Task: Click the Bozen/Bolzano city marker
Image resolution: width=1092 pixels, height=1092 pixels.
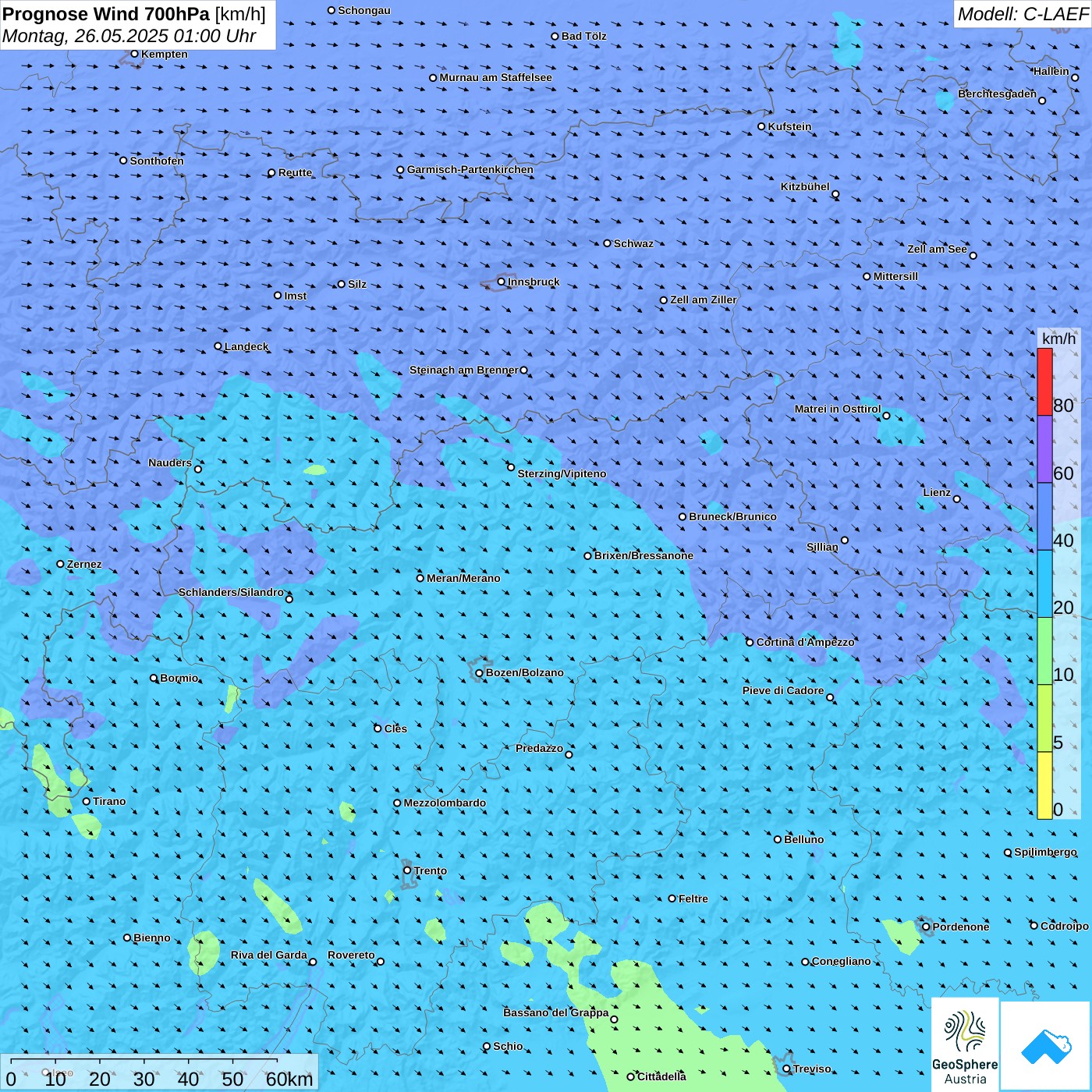Action: point(480,673)
